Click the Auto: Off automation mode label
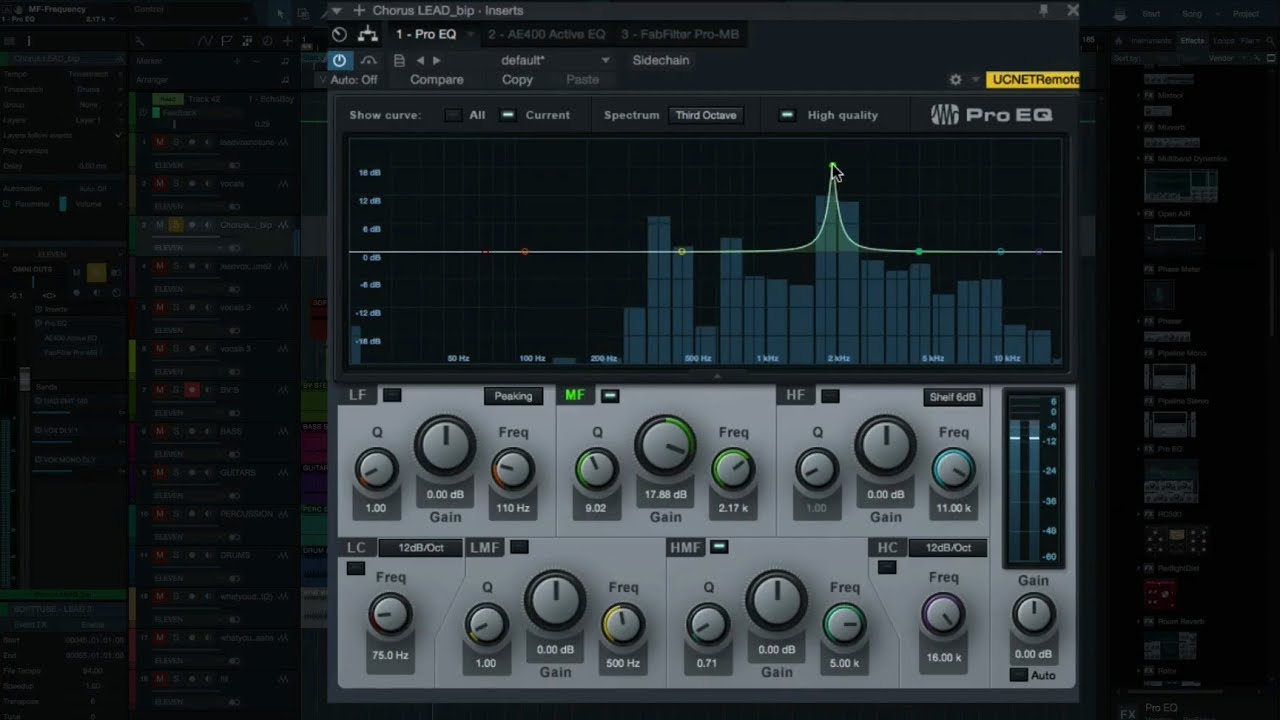Screen dimensions: 1280x720 [x=354, y=80]
